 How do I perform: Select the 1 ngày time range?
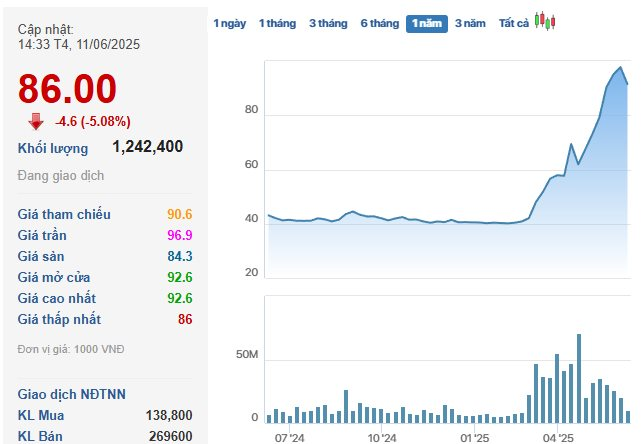229,23
